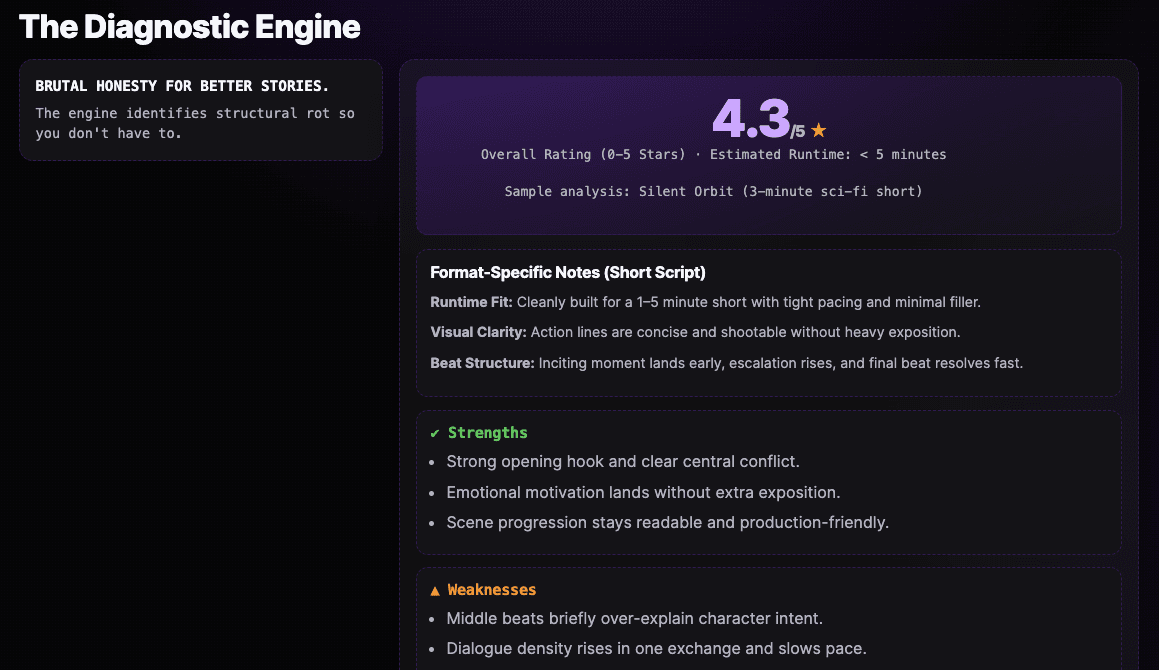Click the strong opening hook bullet
The image size is (1159, 670).
(x=622, y=462)
